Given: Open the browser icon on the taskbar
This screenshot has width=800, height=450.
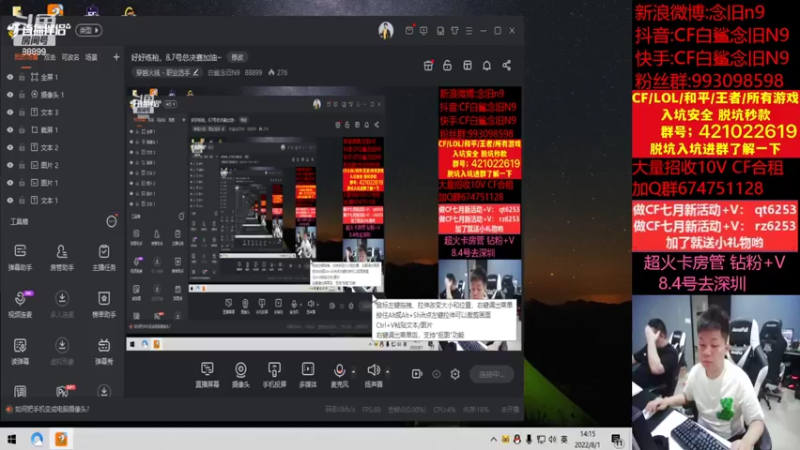Looking at the screenshot, I should tap(37, 439).
